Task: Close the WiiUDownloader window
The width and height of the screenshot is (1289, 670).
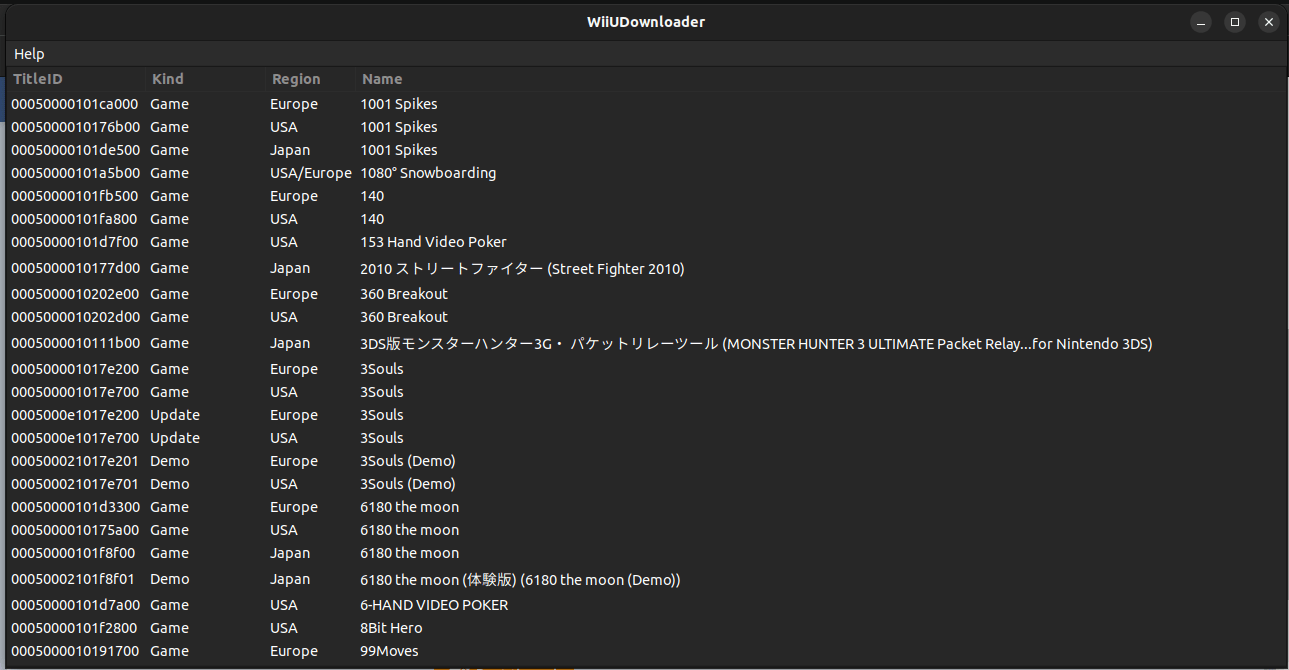Action: pyautogui.click(x=1269, y=22)
